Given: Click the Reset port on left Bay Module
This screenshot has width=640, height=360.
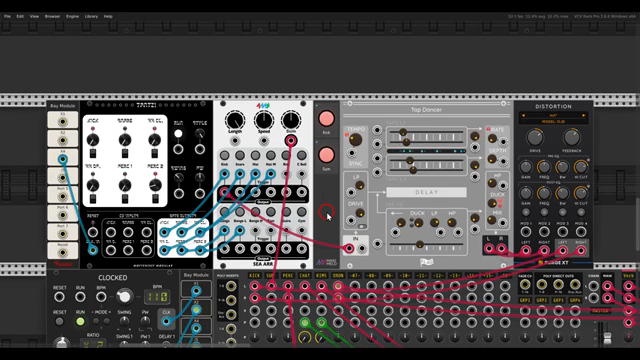Looking at the screenshot, I should (62, 252).
